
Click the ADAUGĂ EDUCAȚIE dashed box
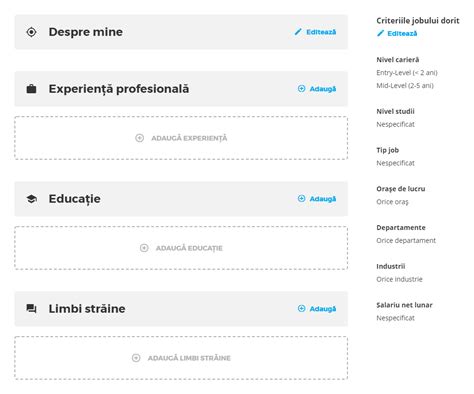181,248
